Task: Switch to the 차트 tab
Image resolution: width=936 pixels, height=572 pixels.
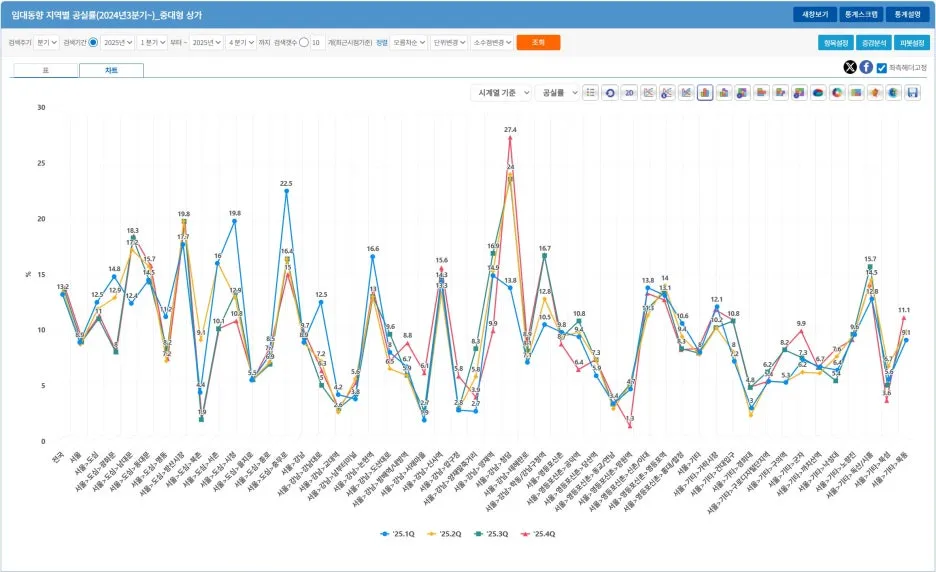Action: pos(111,70)
